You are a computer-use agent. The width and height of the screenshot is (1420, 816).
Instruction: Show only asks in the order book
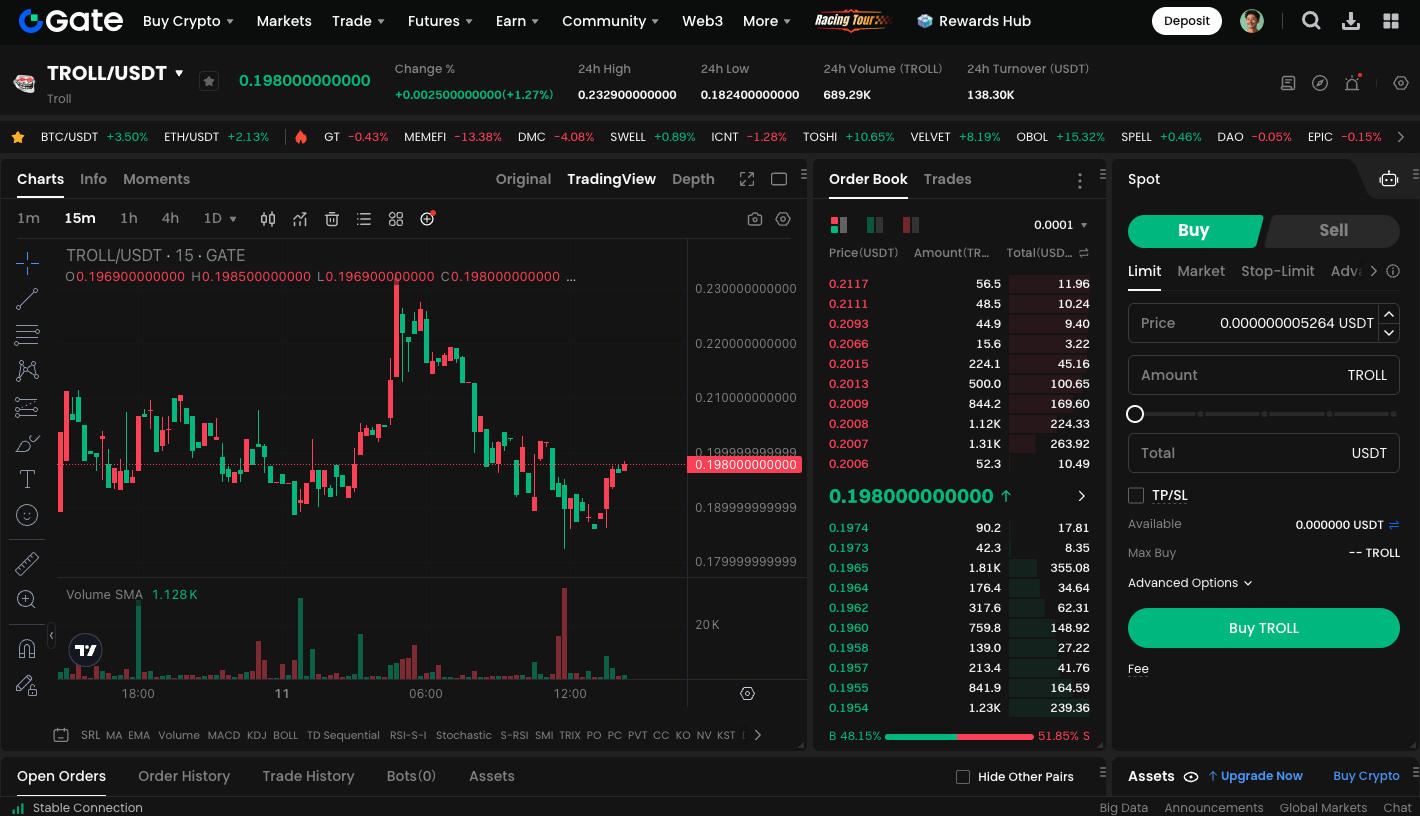click(x=911, y=225)
